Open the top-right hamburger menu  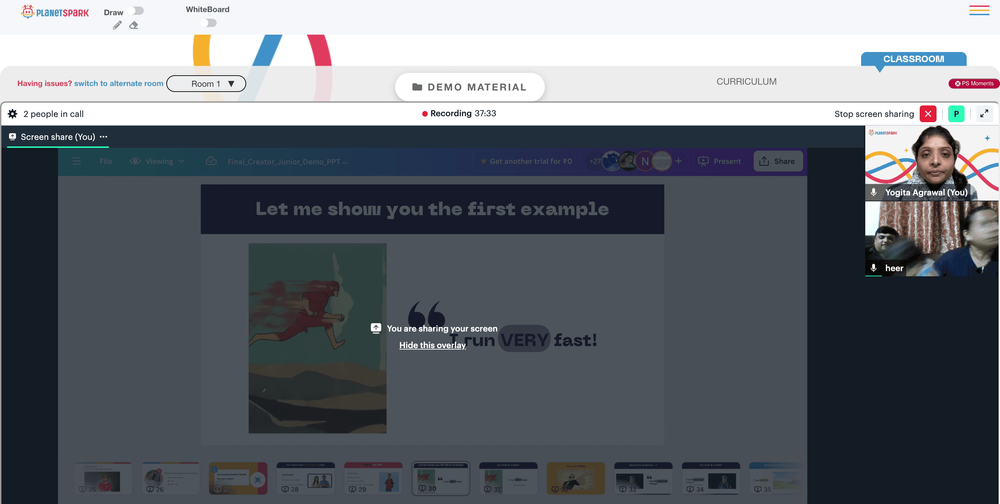[979, 10]
